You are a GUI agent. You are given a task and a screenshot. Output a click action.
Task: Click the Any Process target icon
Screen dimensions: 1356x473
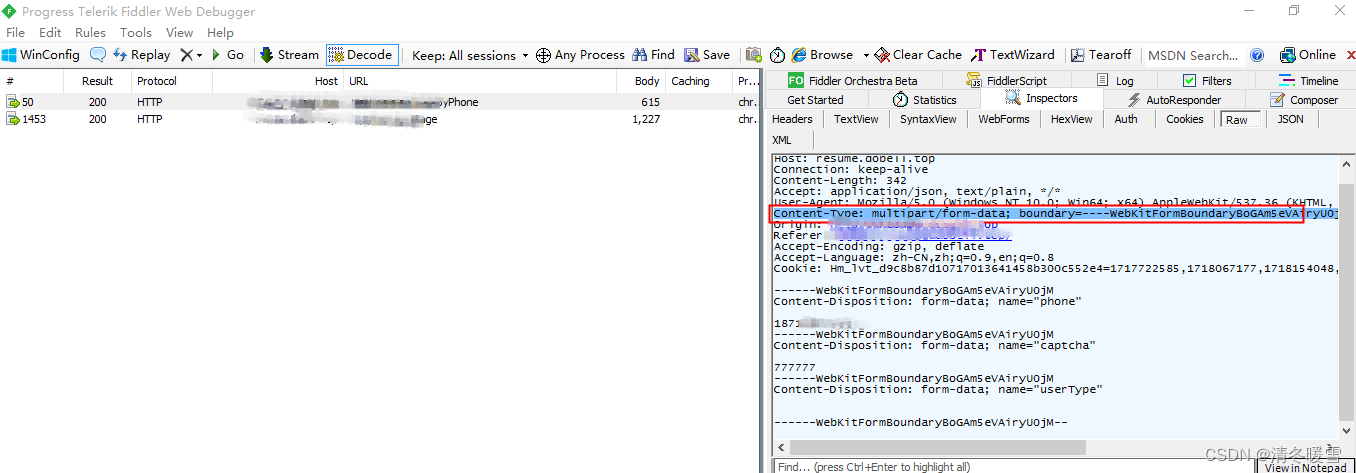click(543, 55)
